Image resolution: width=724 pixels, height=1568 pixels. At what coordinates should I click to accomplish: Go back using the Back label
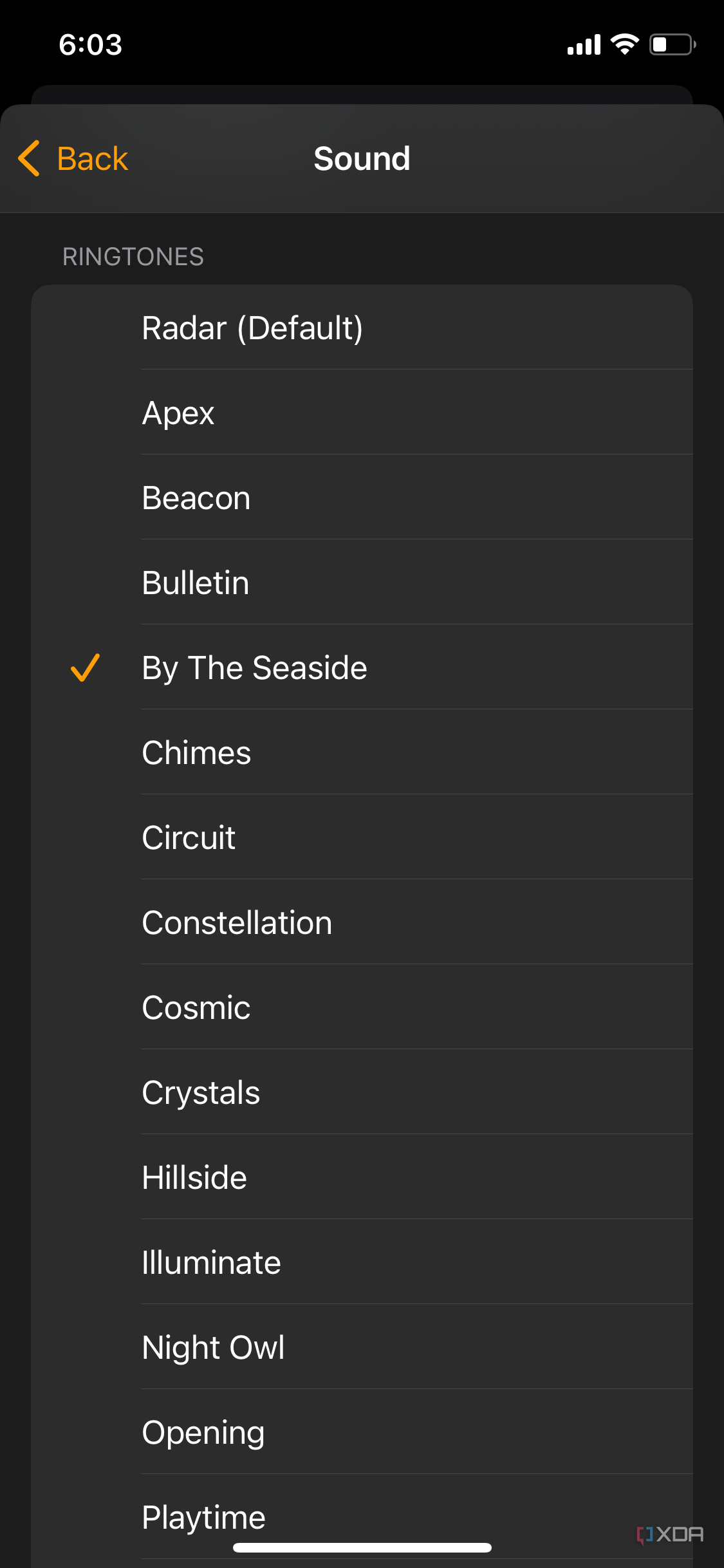click(x=93, y=159)
